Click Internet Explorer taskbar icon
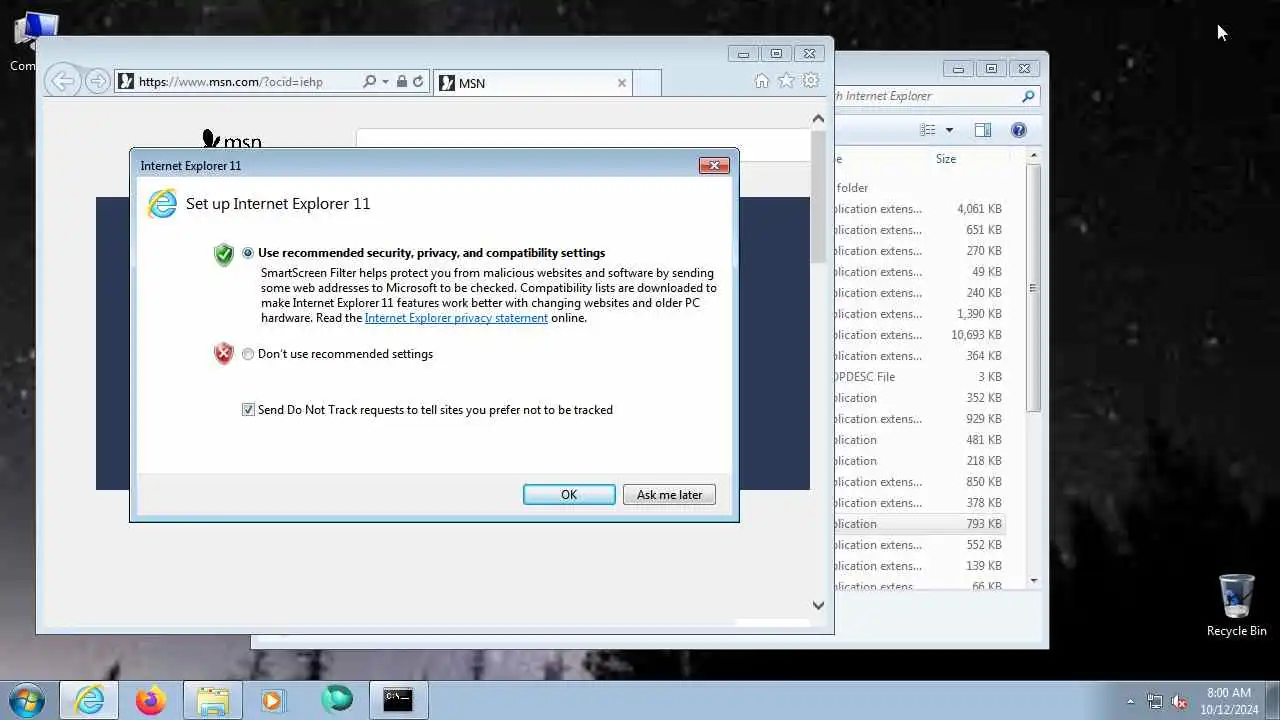This screenshot has height=720, width=1280. 89,700
